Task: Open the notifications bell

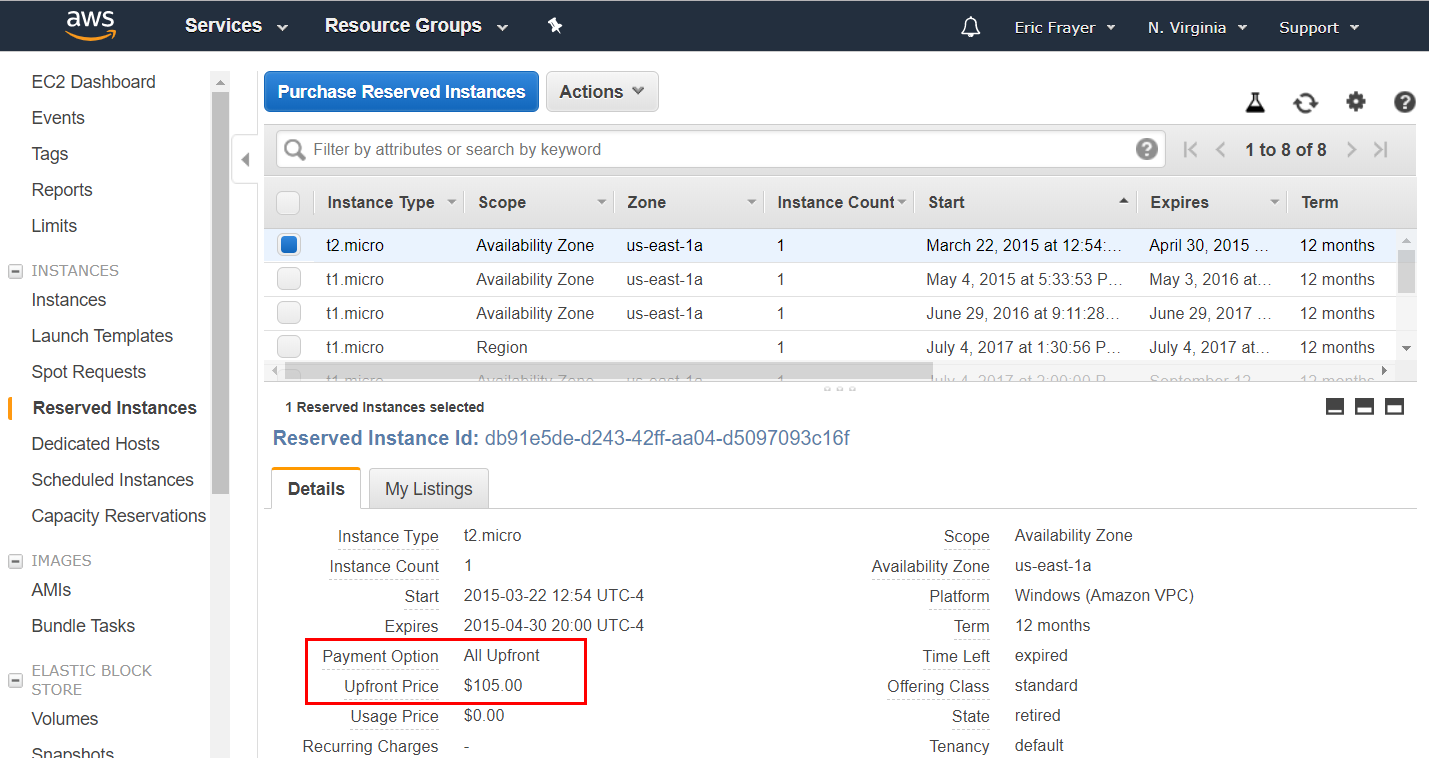Action: (x=970, y=27)
